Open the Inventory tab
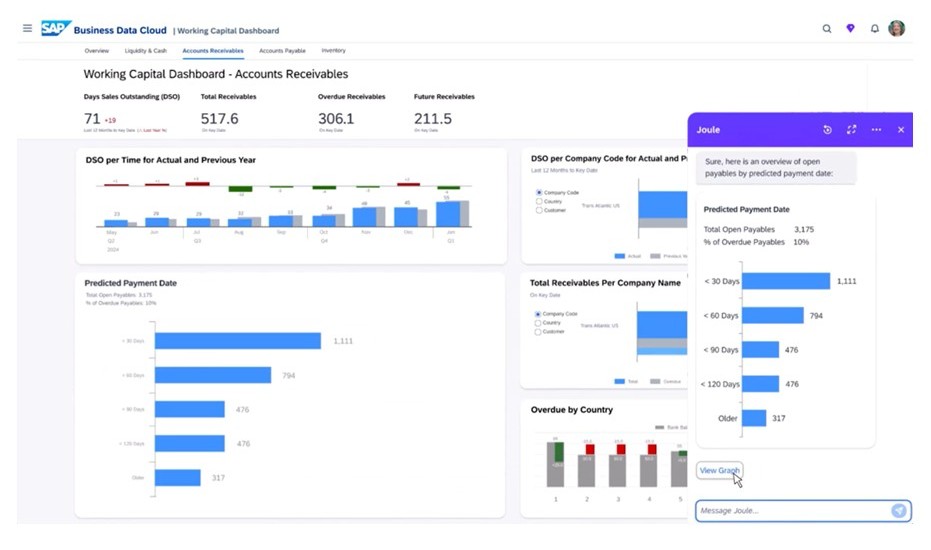The height and width of the screenshot is (550, 931). pyautogui.click(x=333, y=50)
